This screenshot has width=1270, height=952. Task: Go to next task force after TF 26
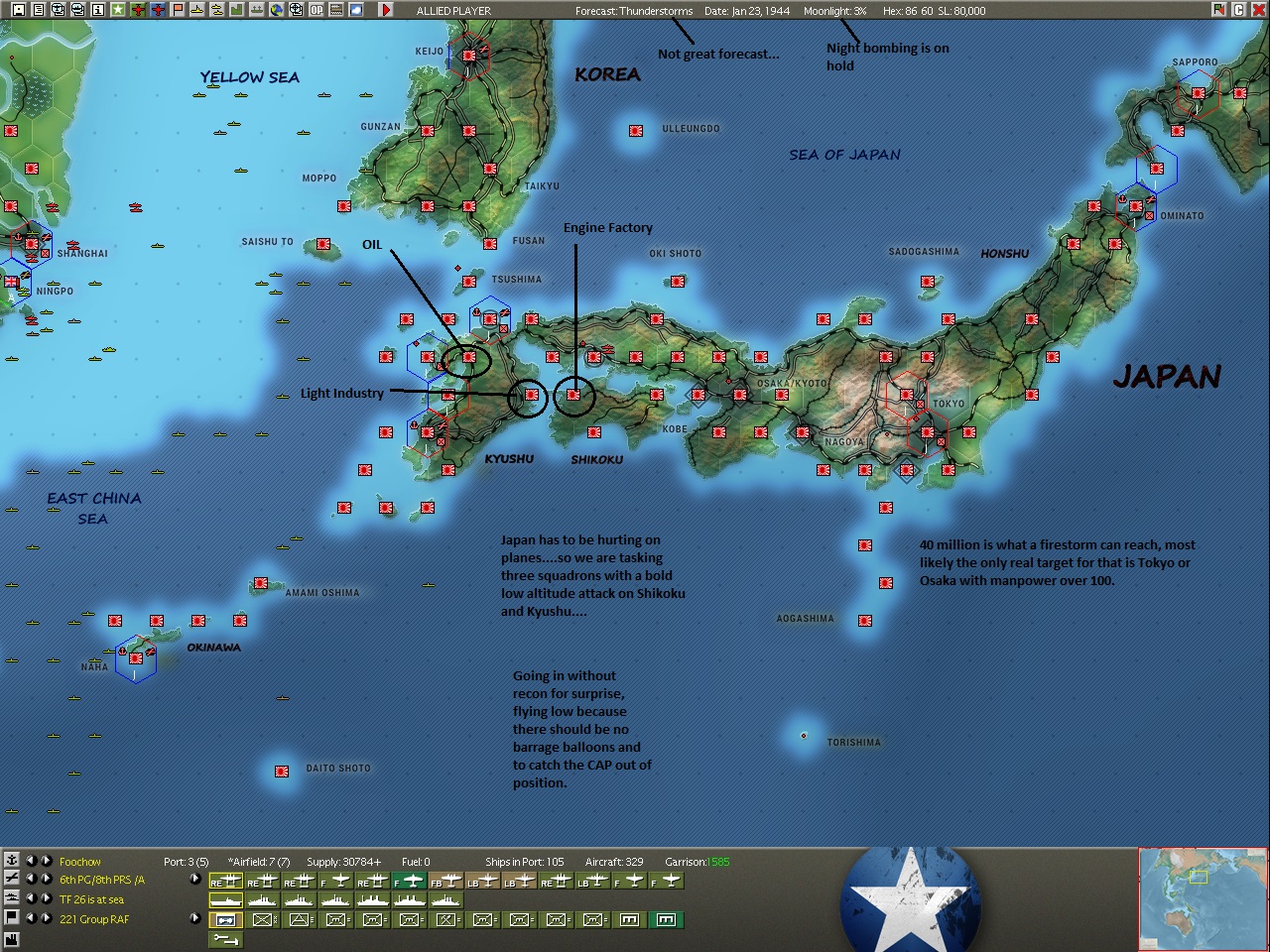46,898
